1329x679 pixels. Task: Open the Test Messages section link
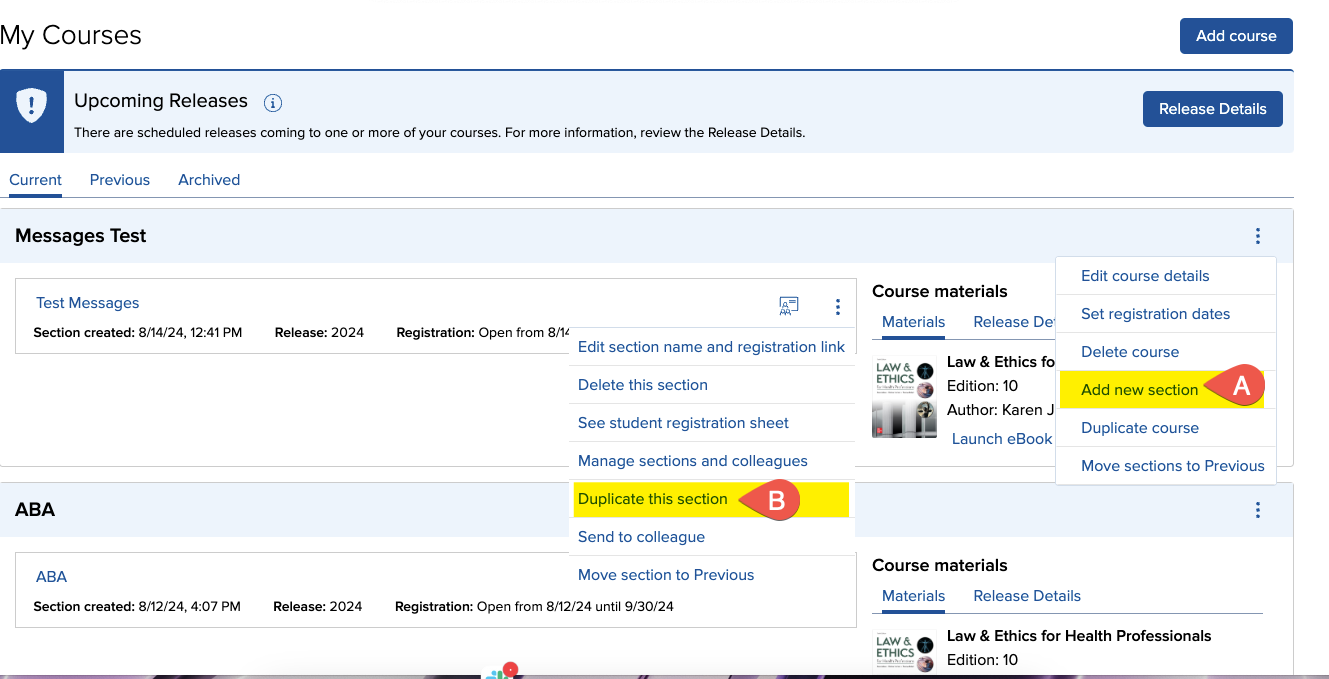88,303
